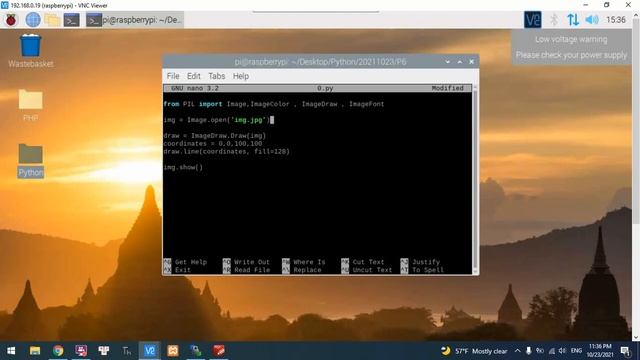Place cursor on coordinates = 0,0,100,100 line
Screen dimensions: 640x360
tap(213, 144)
